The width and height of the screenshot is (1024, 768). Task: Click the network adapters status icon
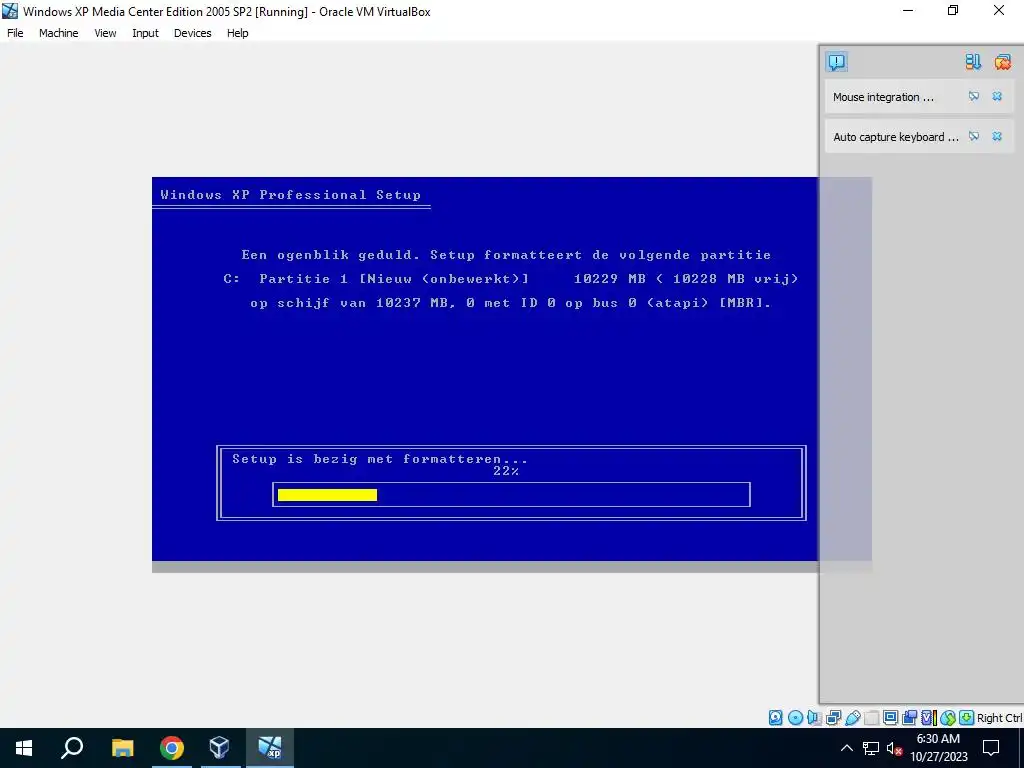(x=833, y=718)
